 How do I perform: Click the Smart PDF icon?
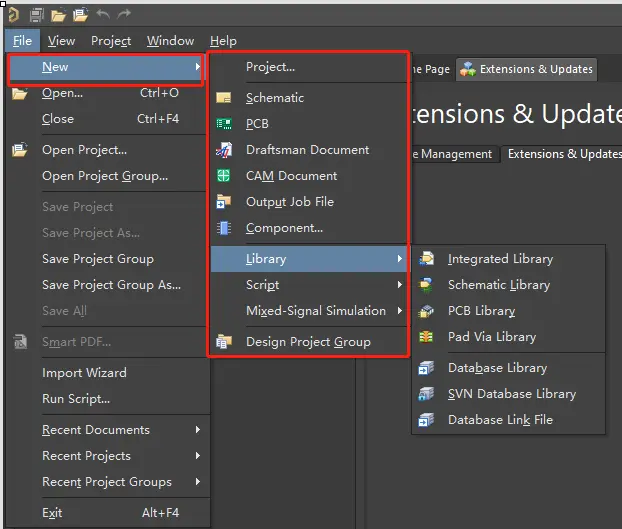pos(20,341)
